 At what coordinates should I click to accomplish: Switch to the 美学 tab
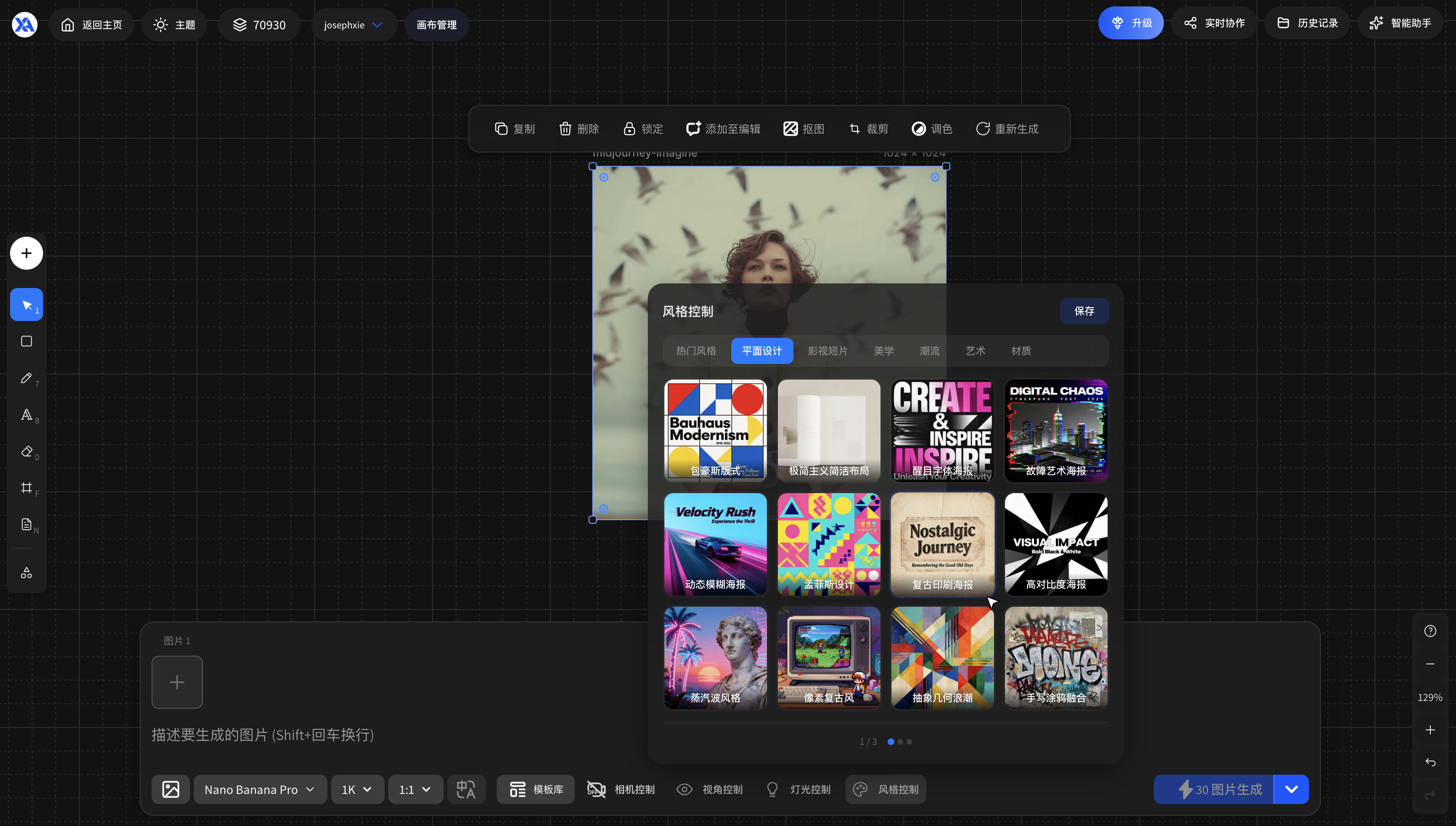884,351
